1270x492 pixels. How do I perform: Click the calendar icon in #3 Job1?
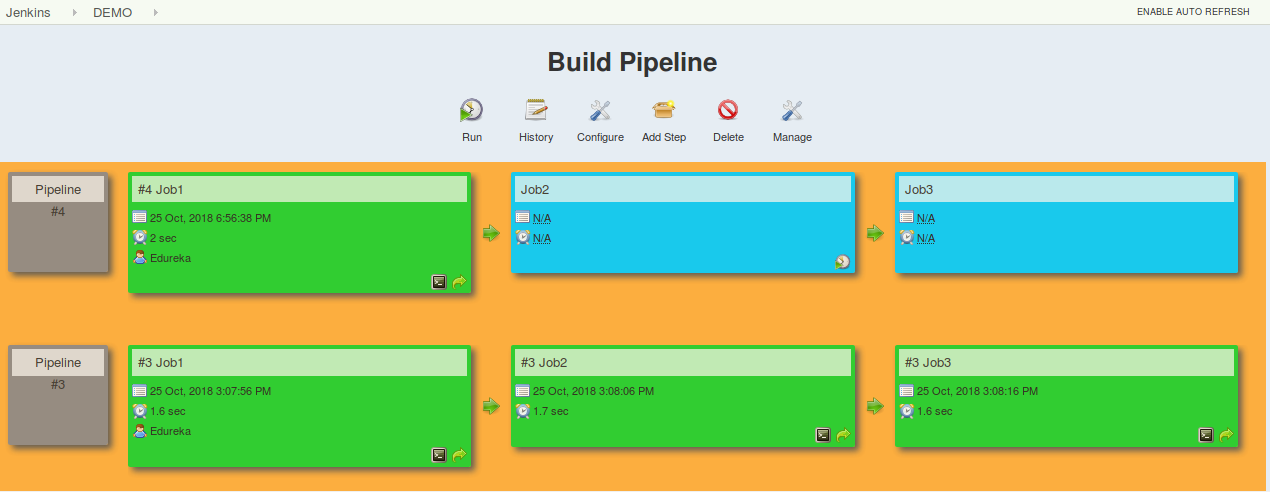pos(140,391)
